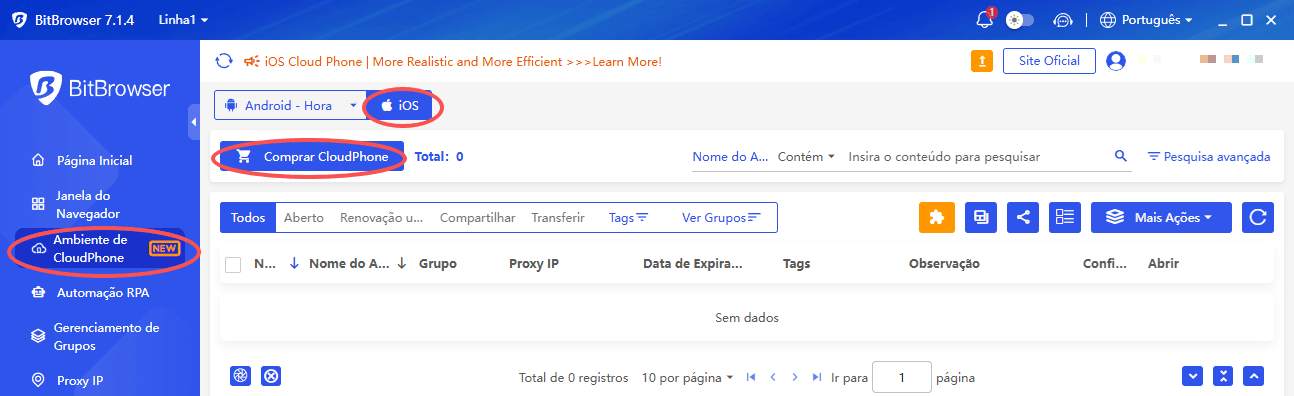This screenshot has width=1294, height=396.
Task: Click the Data de Expira... column header
Action: (693, 264)
